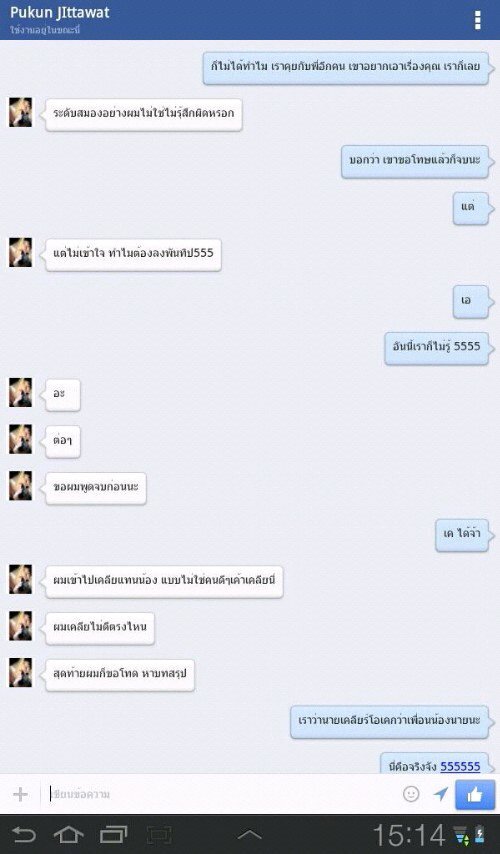The image size is (500, 854).
Task: Tap the location arrow icon
Action: 440,794
